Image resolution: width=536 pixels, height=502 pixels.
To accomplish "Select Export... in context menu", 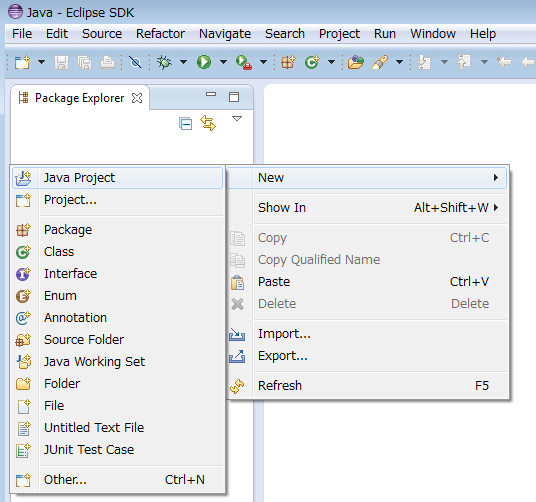I will coord(367,356).
